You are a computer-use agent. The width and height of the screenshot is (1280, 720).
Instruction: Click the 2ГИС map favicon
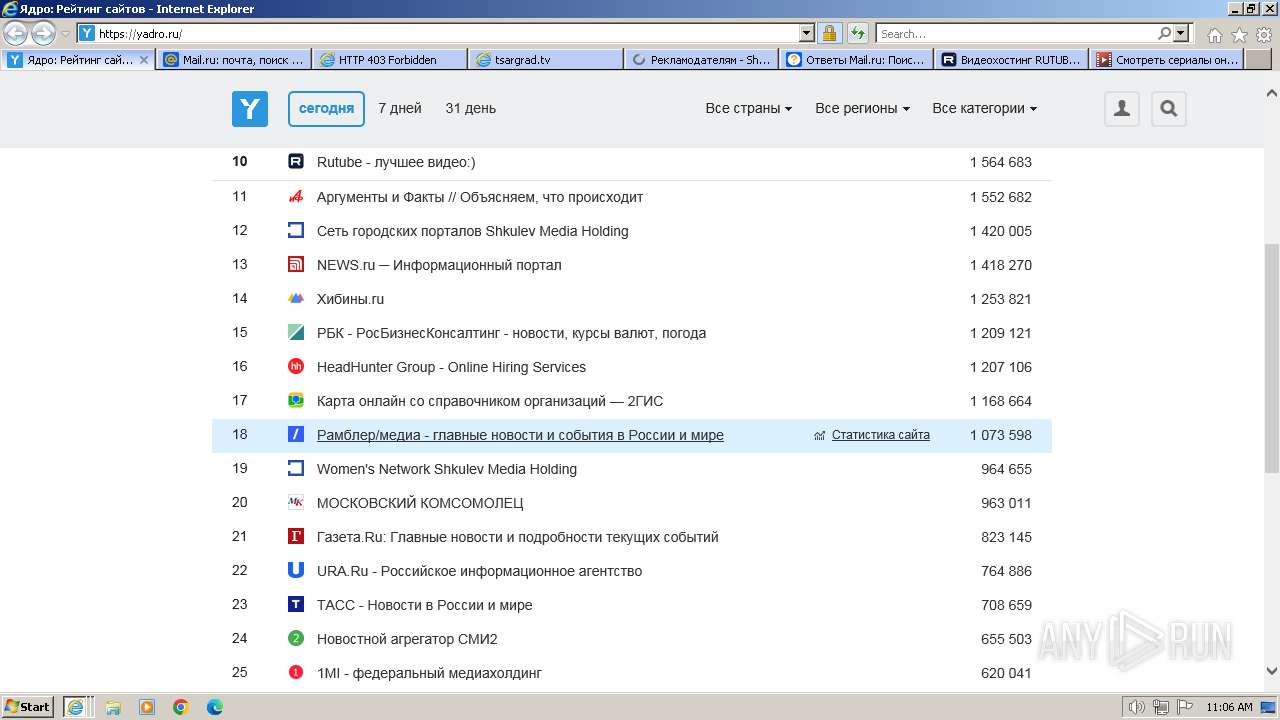[296, 401]
